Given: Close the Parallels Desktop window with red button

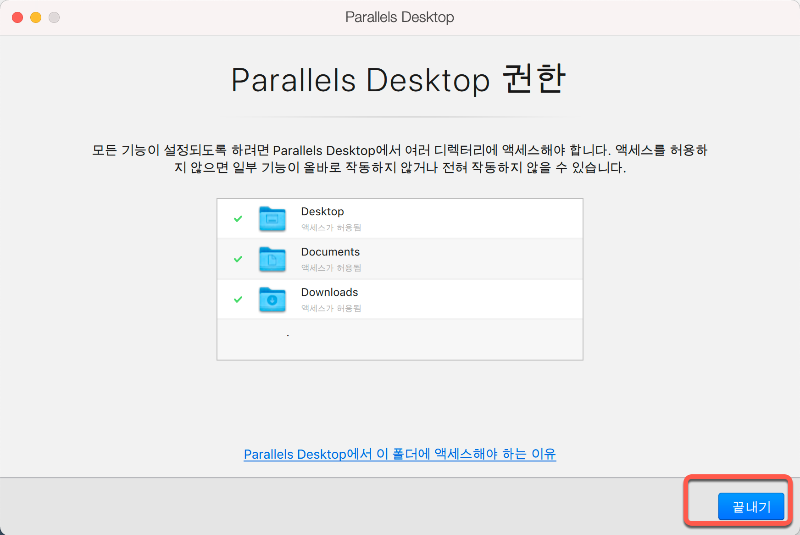Looking at the screenshot, I should tap(17, 17).
